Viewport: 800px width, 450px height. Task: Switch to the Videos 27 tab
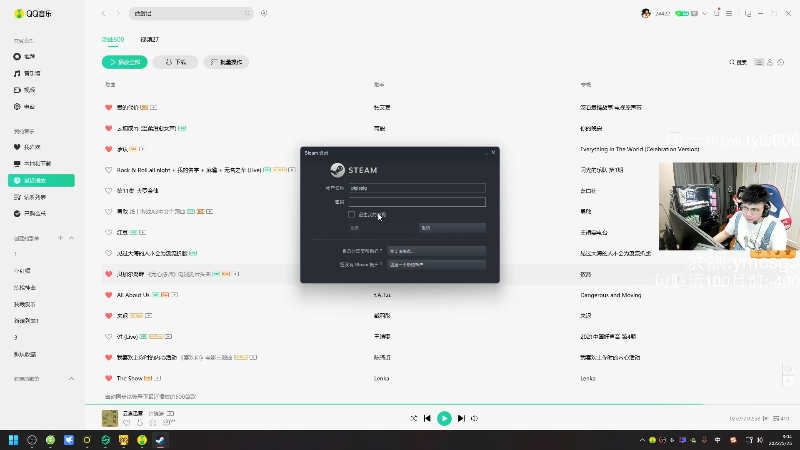click(149, 39)
